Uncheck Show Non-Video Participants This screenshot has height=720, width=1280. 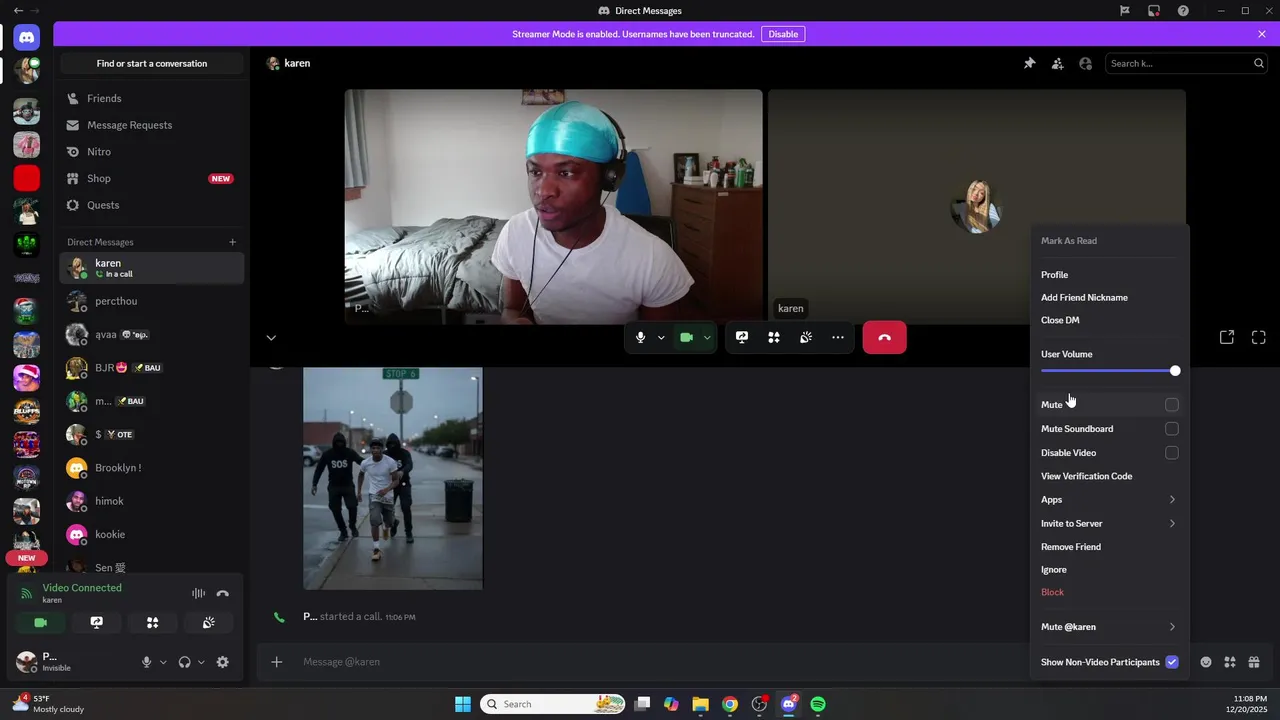(x=1172, y=662)
